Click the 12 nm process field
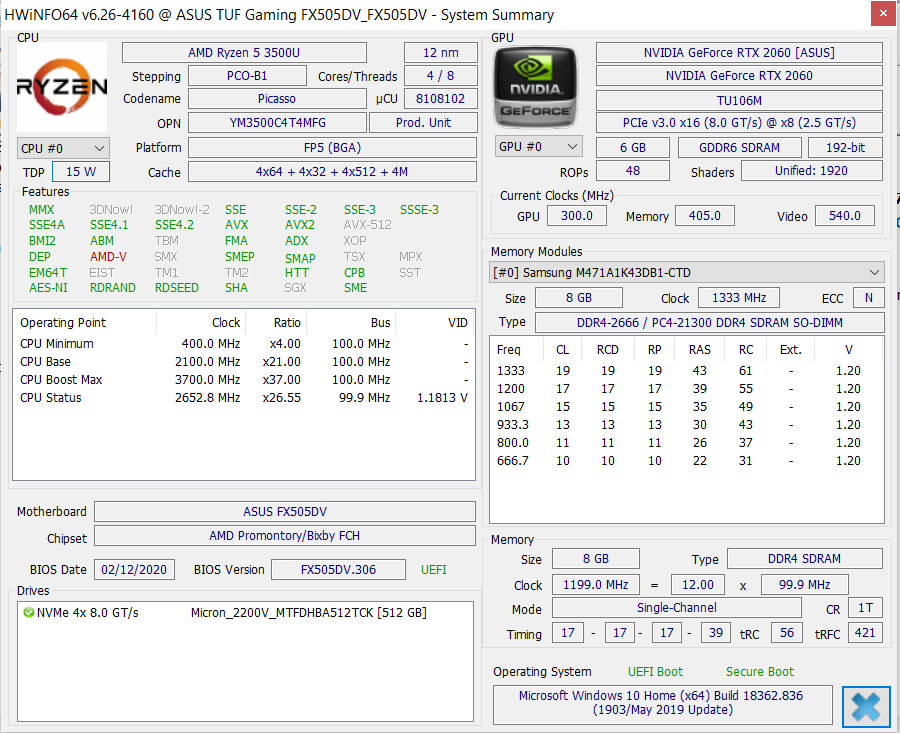The height and width of the screenshot is (733, 900). pyautogui.click(x=440, y=53)
